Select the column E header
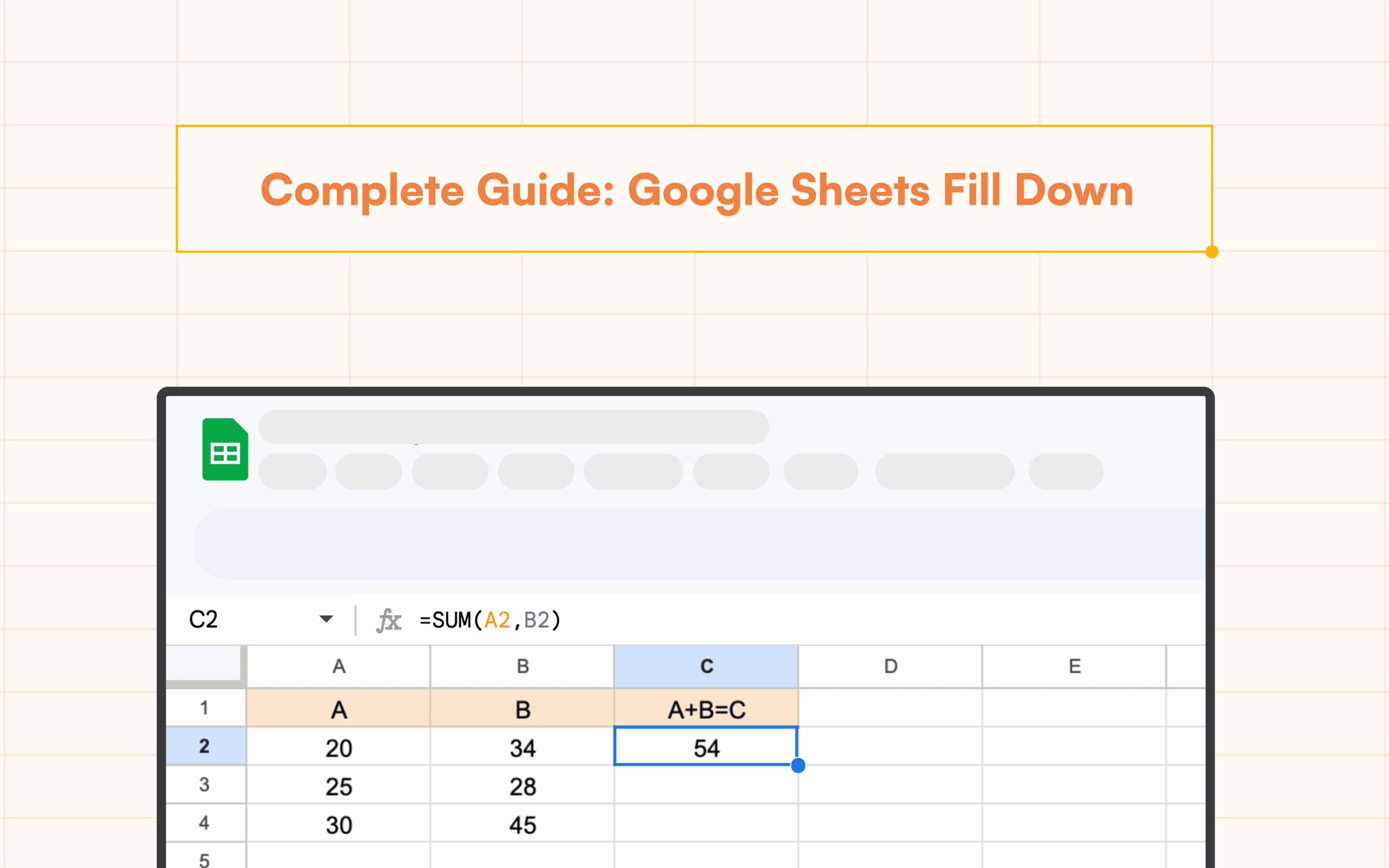This screenshot has height=868, width=1389. click(1074, 667)
